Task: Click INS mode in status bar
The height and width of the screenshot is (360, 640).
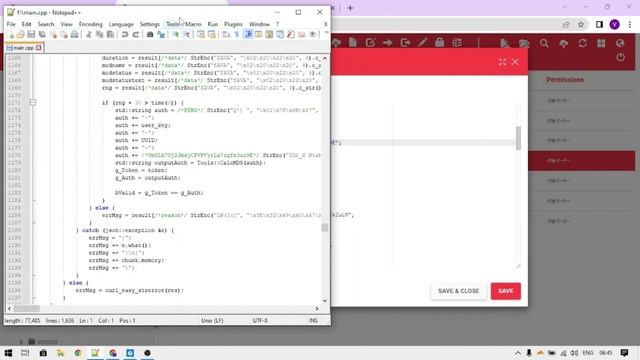Action: pyautogui.click(x=313, y=320)
